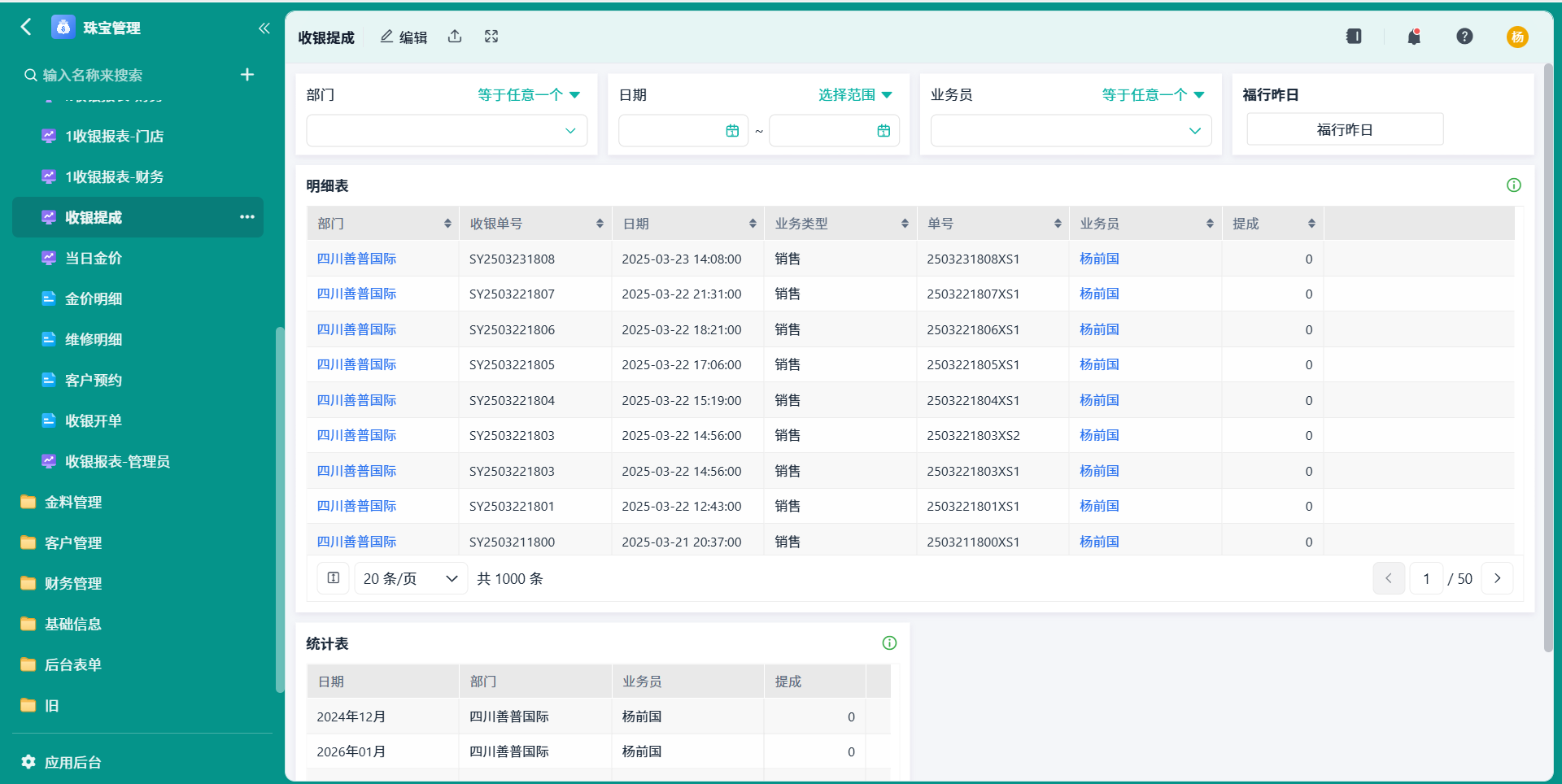The width and height of the screenshot is (1562, 784).
Task: Click 杨前国 link in row SY2503221807
Action: tap(1099, 294)
